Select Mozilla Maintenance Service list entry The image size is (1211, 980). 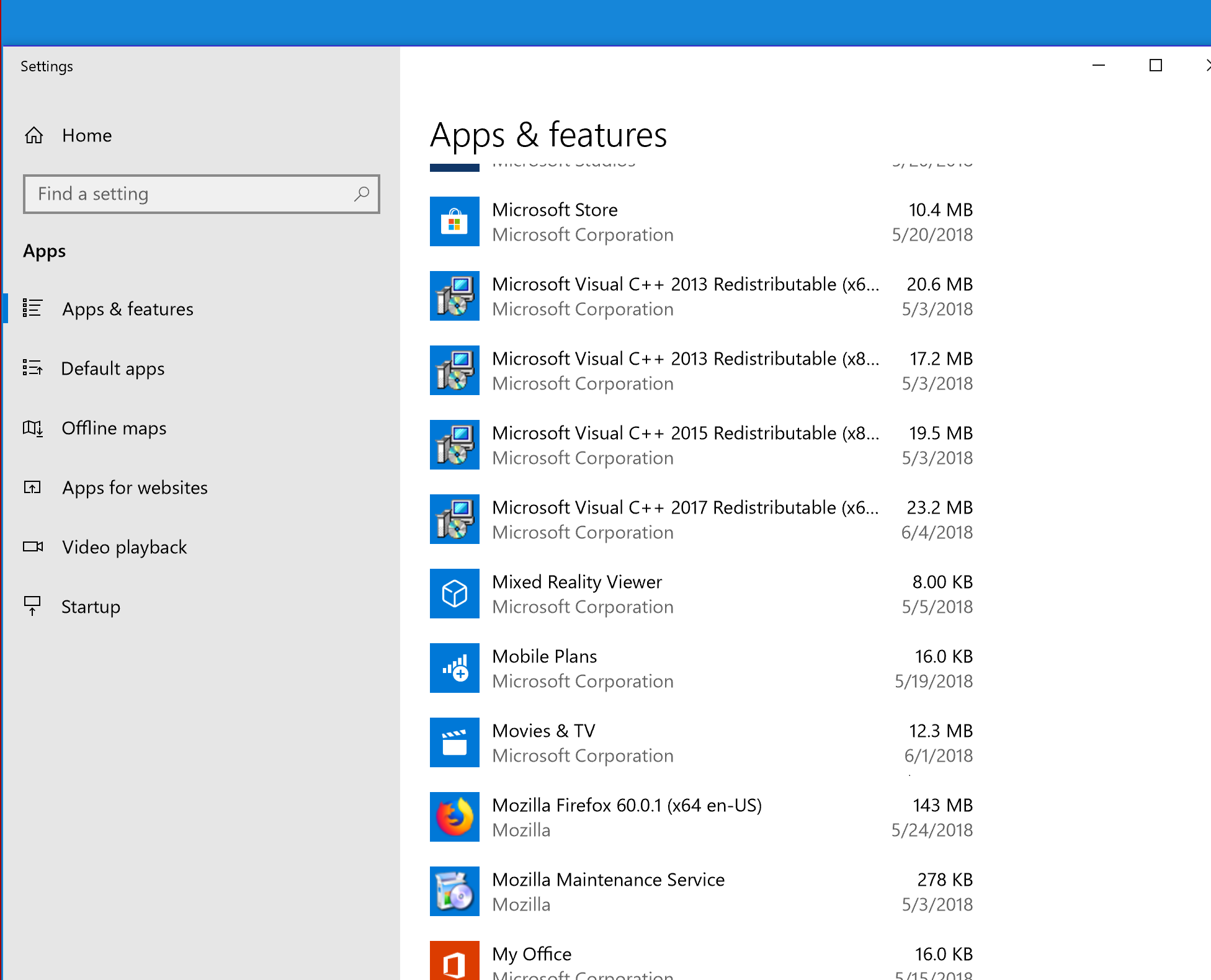click(685, 891)
